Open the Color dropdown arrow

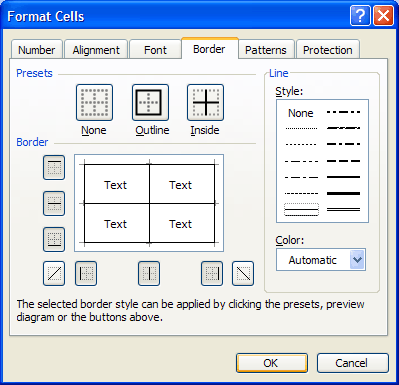[357, 260]
